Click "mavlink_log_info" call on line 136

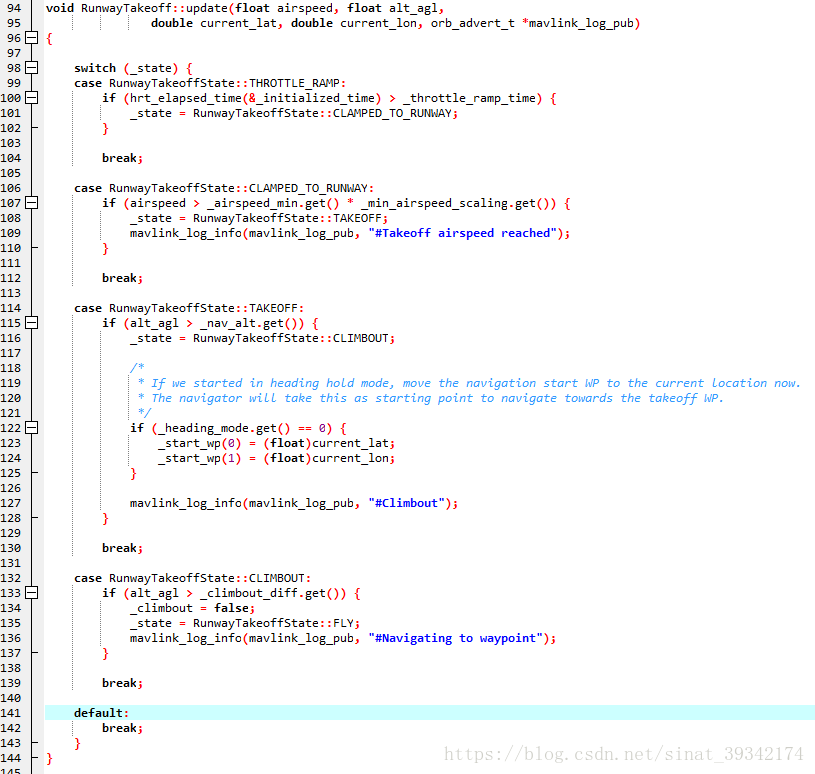[186, 638]
